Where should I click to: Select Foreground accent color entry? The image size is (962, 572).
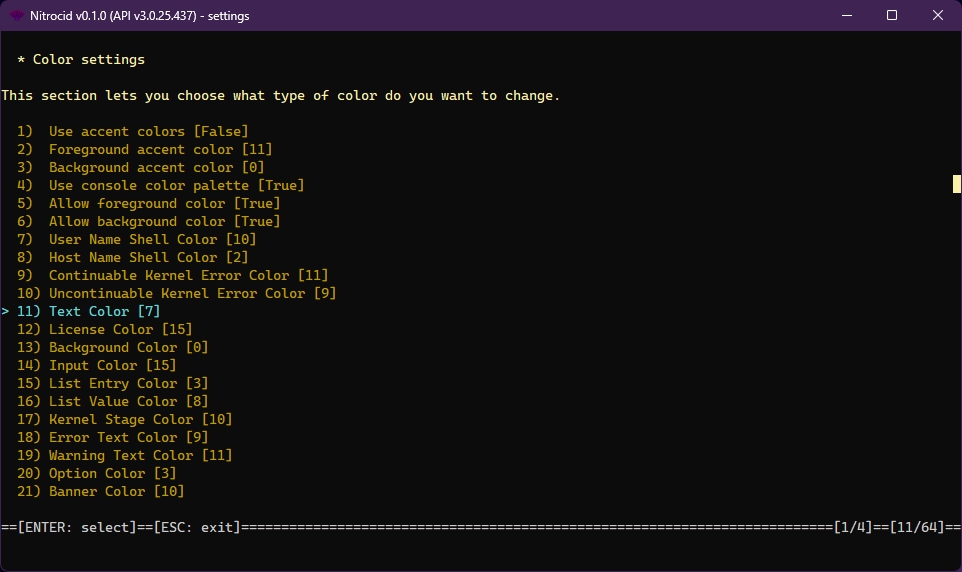tap(160, 149)
